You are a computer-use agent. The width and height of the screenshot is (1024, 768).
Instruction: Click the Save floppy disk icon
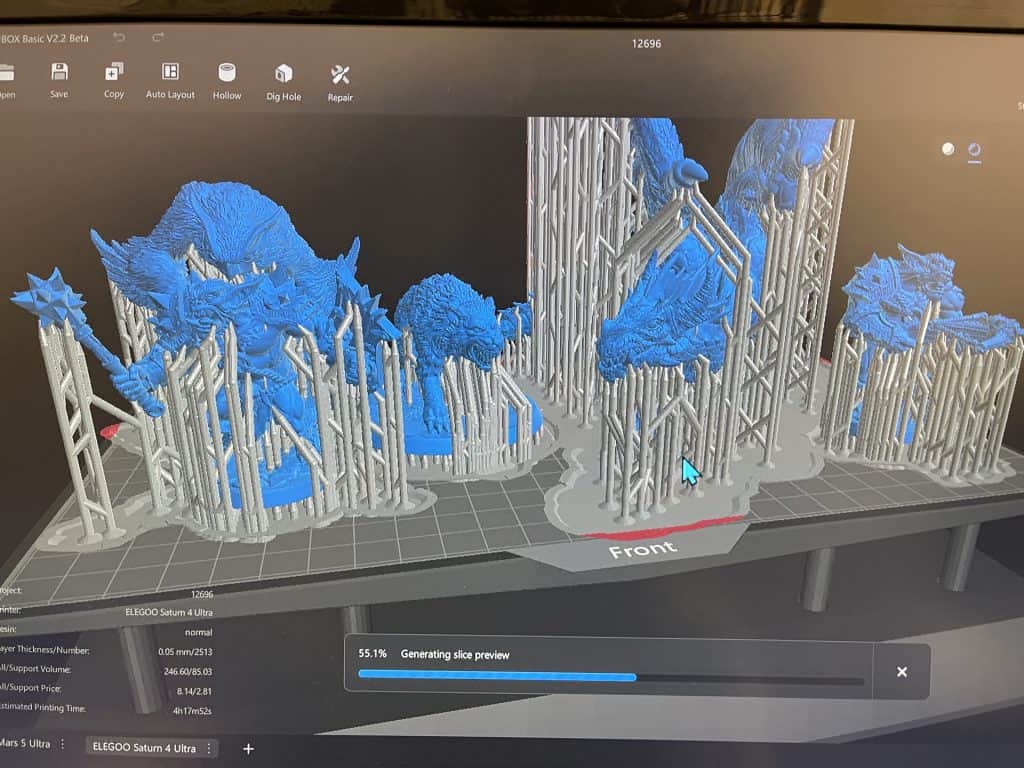pos(59,72)
